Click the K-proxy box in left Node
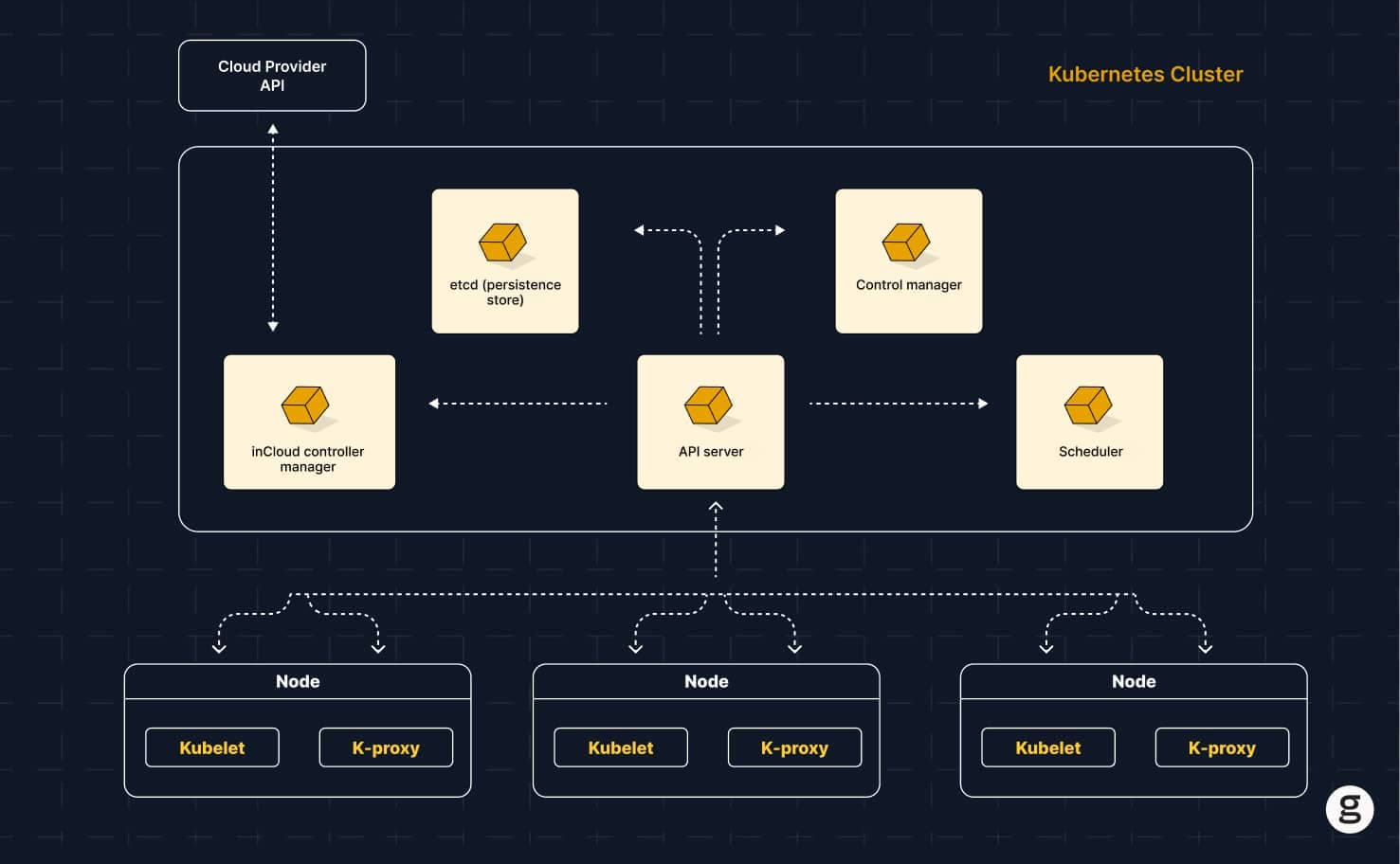The image size is (1400, 864). 386,747
